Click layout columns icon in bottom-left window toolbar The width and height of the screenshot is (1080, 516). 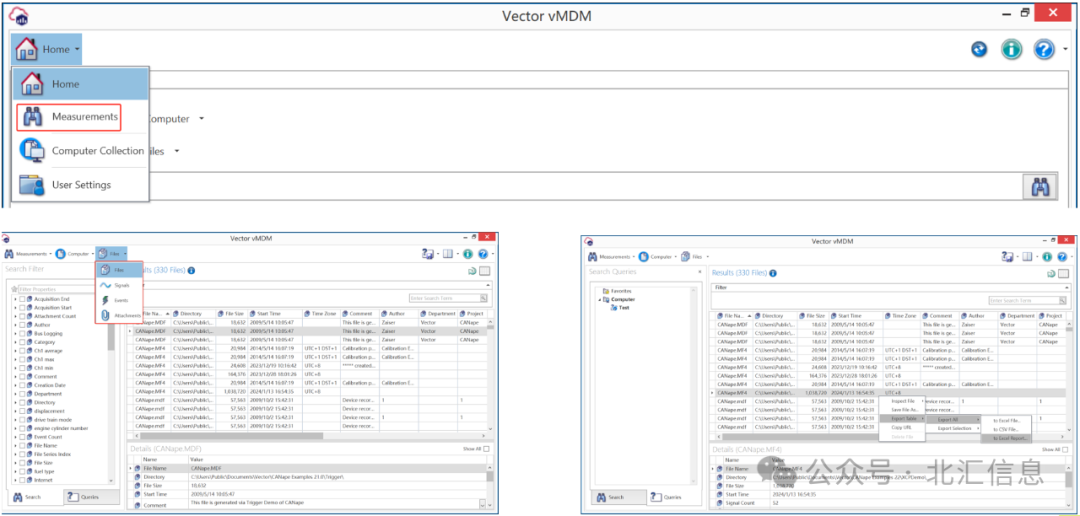coord(448,254)
